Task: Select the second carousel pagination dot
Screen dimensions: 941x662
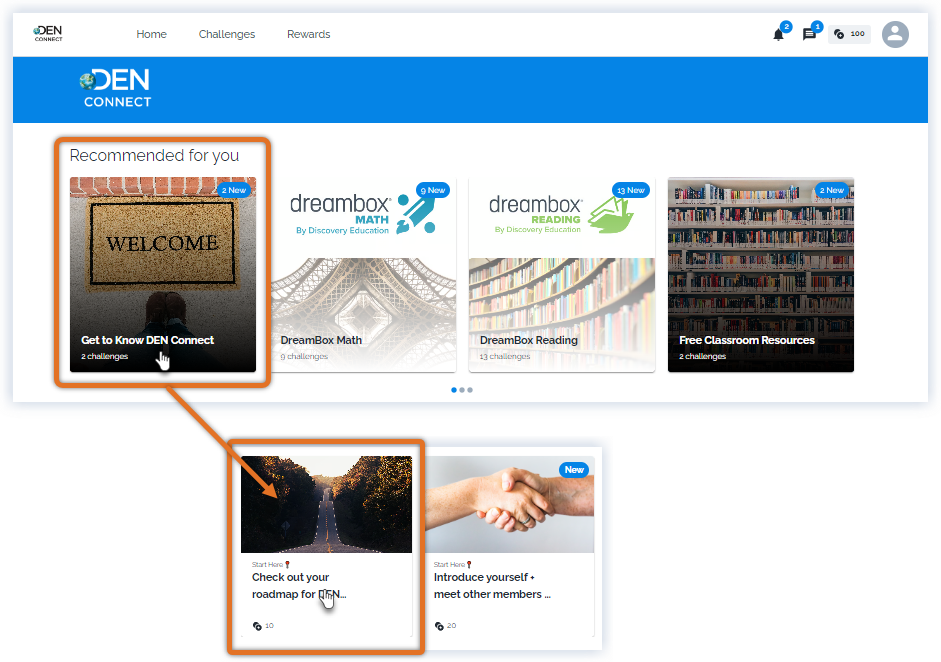Action: pos(462,390)
